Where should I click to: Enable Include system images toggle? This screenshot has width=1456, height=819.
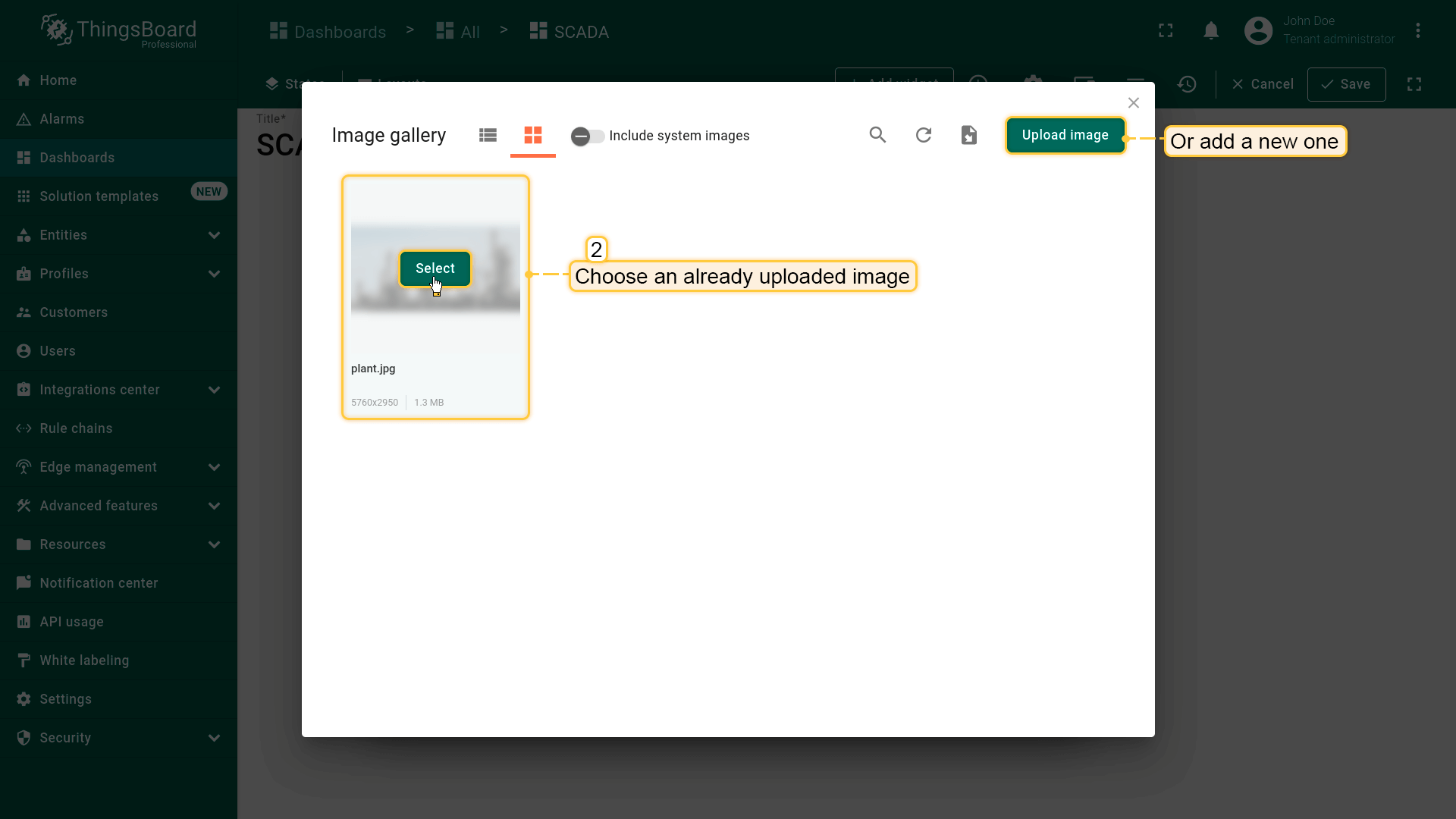[x=588, y=136]
